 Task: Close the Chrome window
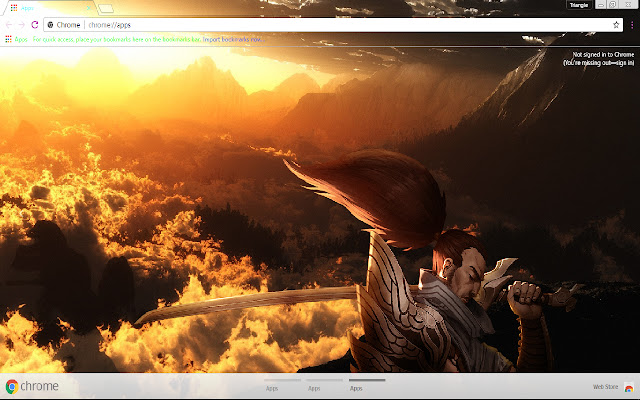pos(629,4)
